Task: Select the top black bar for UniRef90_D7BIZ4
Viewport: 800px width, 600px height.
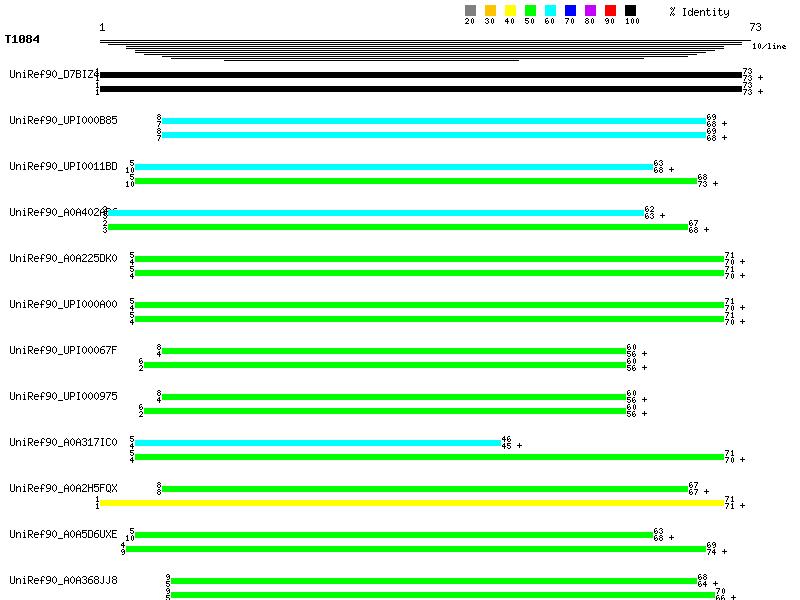Action: point(420,75)
